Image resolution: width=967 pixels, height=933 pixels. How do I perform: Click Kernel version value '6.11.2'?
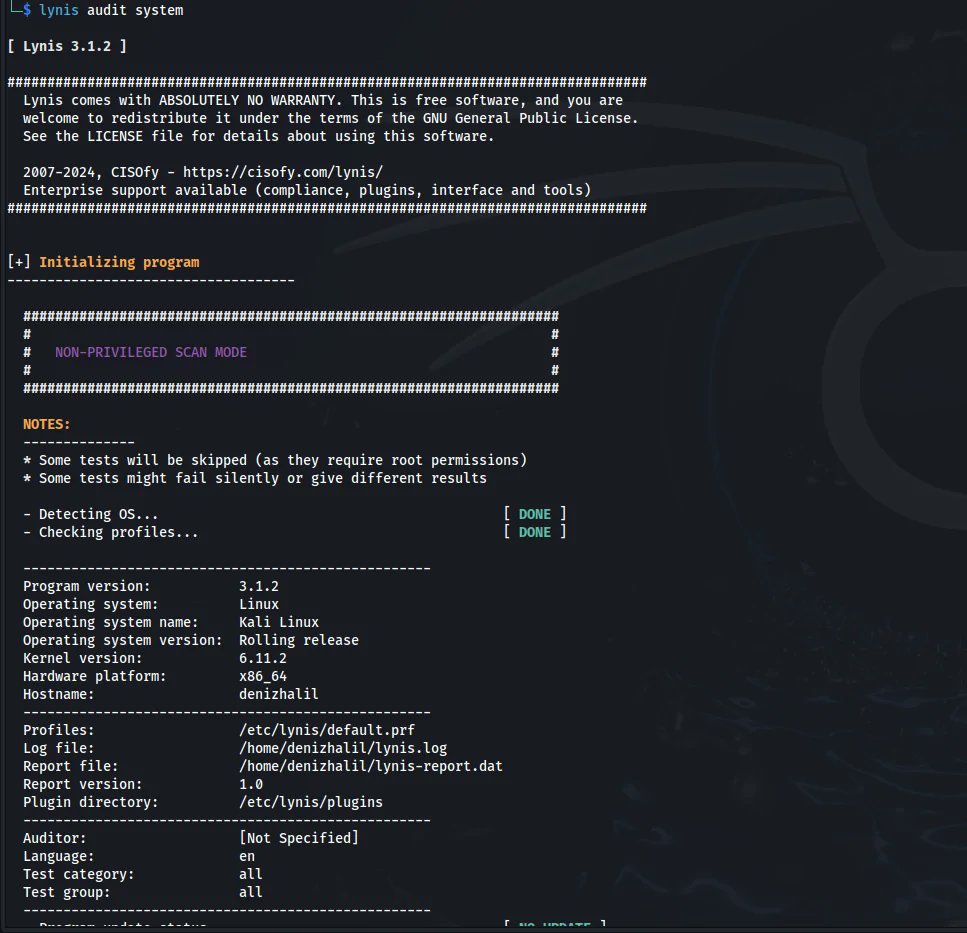[263, 658]
